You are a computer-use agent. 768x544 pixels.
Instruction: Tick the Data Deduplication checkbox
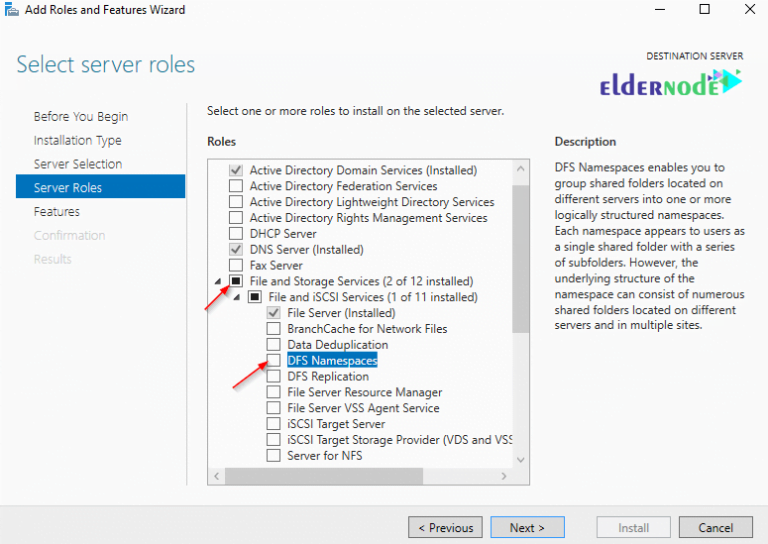(274, 344)
